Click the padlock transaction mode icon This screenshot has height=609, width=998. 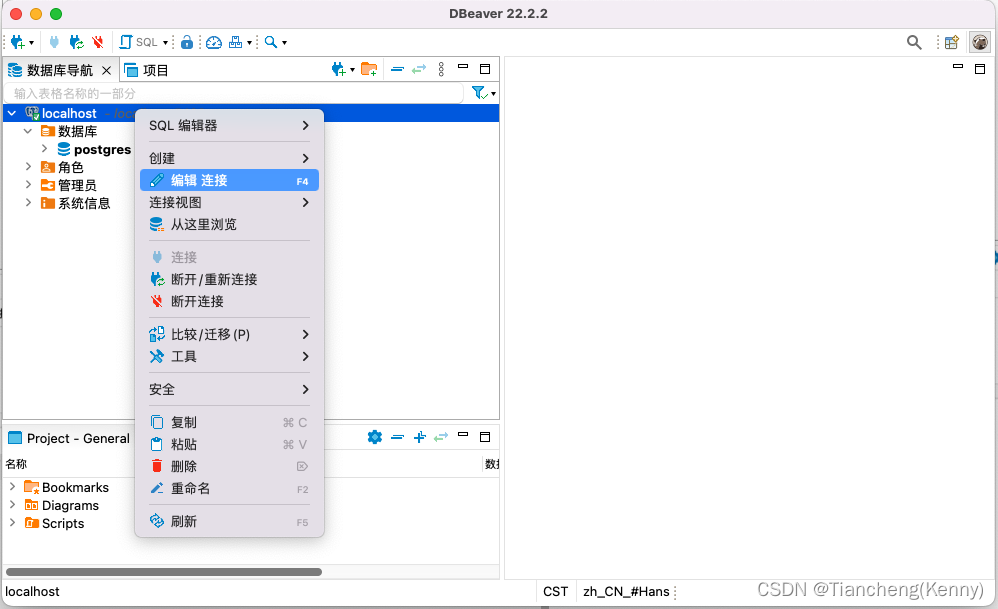tap(186, 42)
